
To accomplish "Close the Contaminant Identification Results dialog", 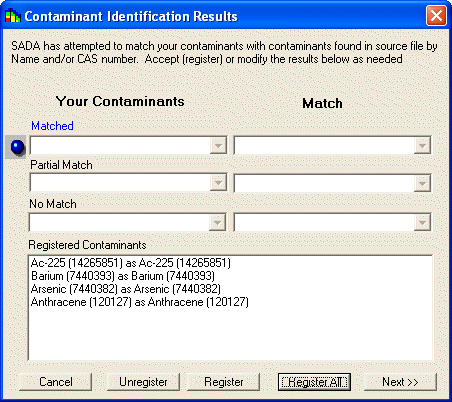I will [x=436, y=16].
